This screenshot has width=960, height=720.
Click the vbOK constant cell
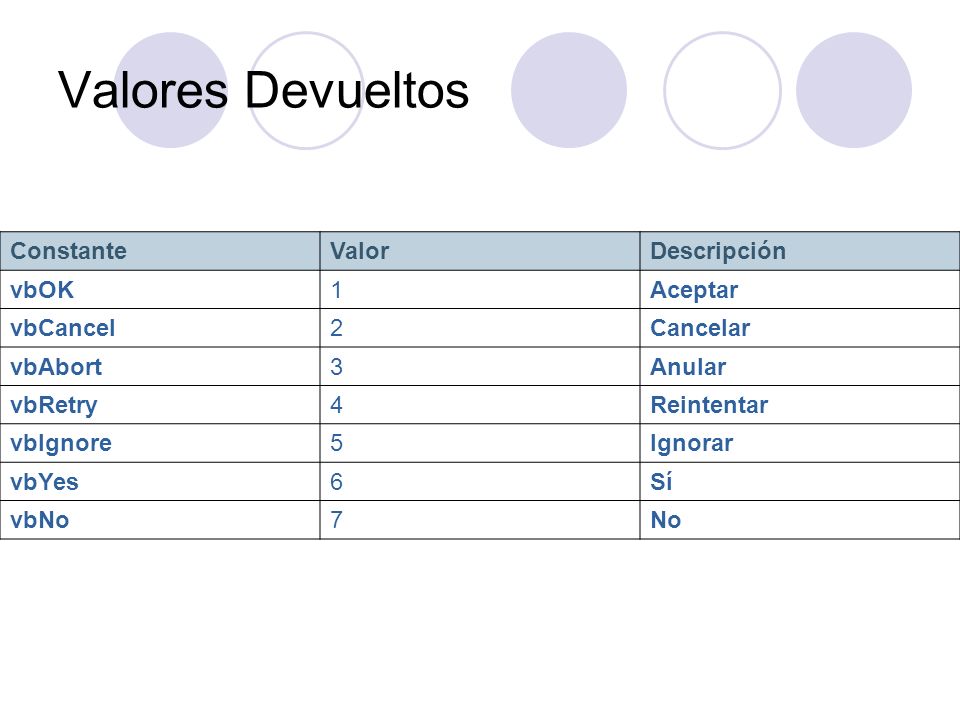pos(160,290)
